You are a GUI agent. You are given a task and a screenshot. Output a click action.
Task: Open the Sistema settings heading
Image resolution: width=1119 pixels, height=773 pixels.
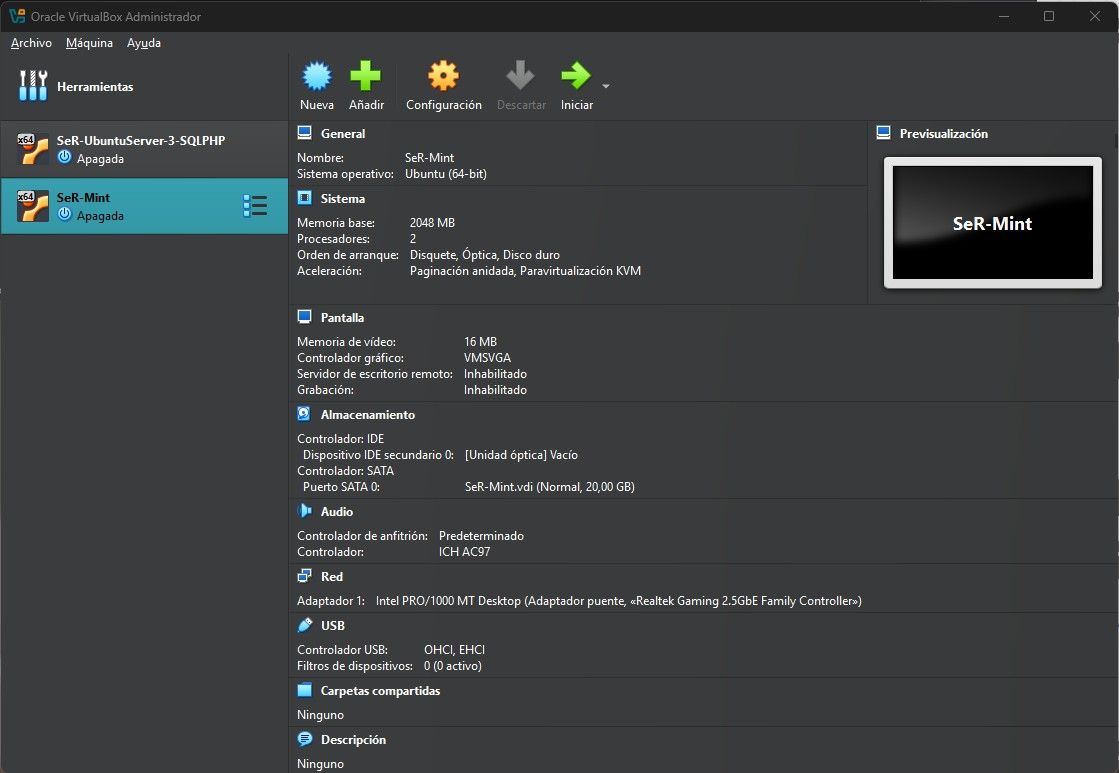[x=343, y=198]
